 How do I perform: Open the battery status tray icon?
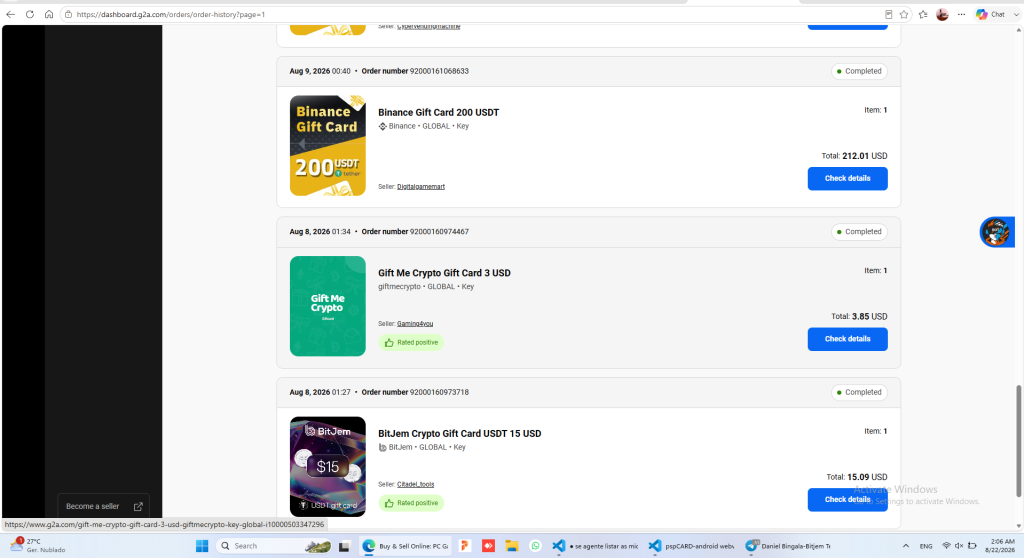972,546
